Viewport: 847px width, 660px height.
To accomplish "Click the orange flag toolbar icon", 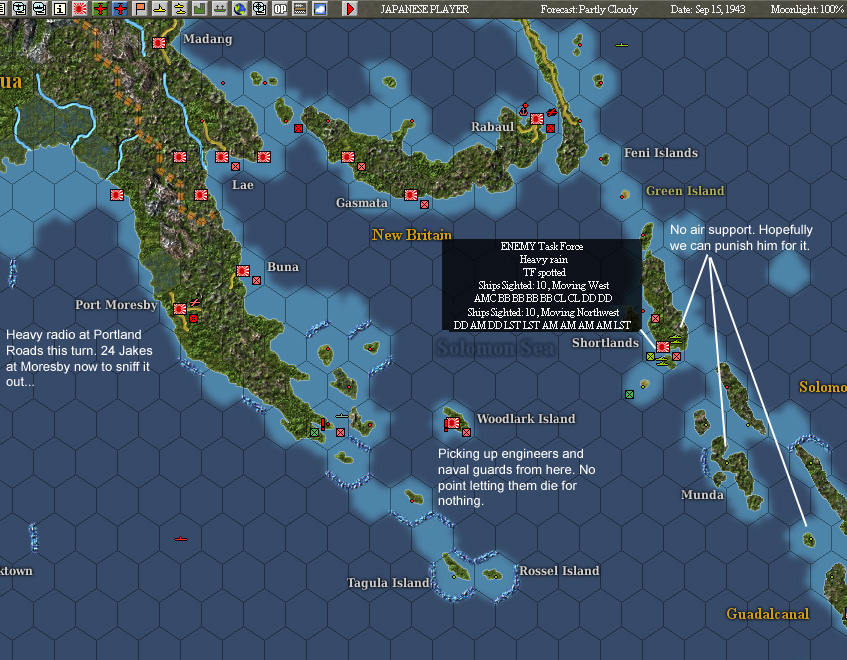I will click(x=140, y=9).
